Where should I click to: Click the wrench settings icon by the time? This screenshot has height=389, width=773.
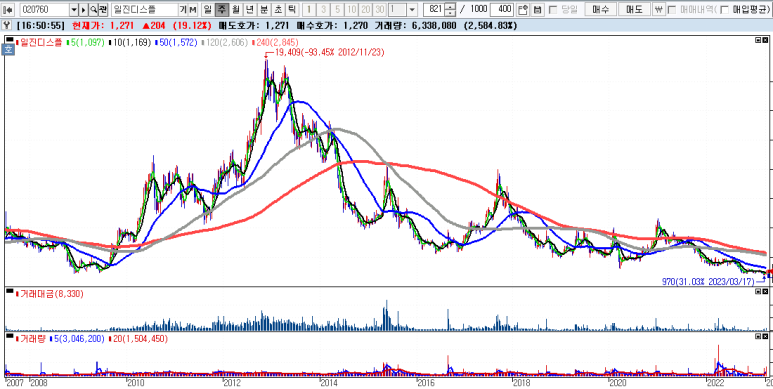coord(7,25)
